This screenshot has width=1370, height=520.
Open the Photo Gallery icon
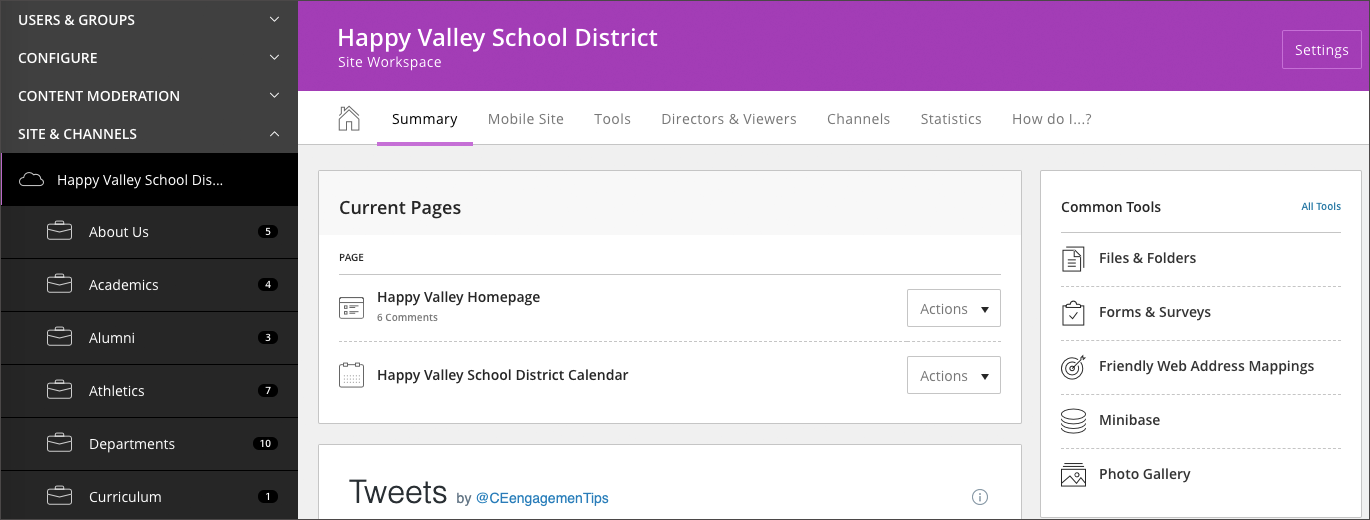point(1073,475)
